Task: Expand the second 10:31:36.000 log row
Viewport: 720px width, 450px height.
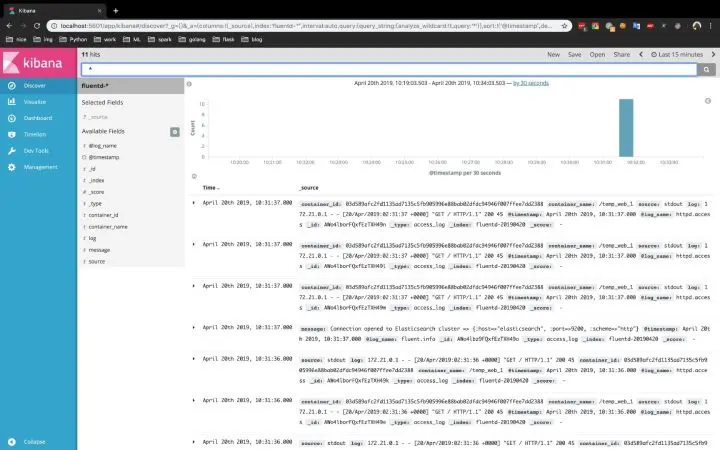Action: coord(193,400)
